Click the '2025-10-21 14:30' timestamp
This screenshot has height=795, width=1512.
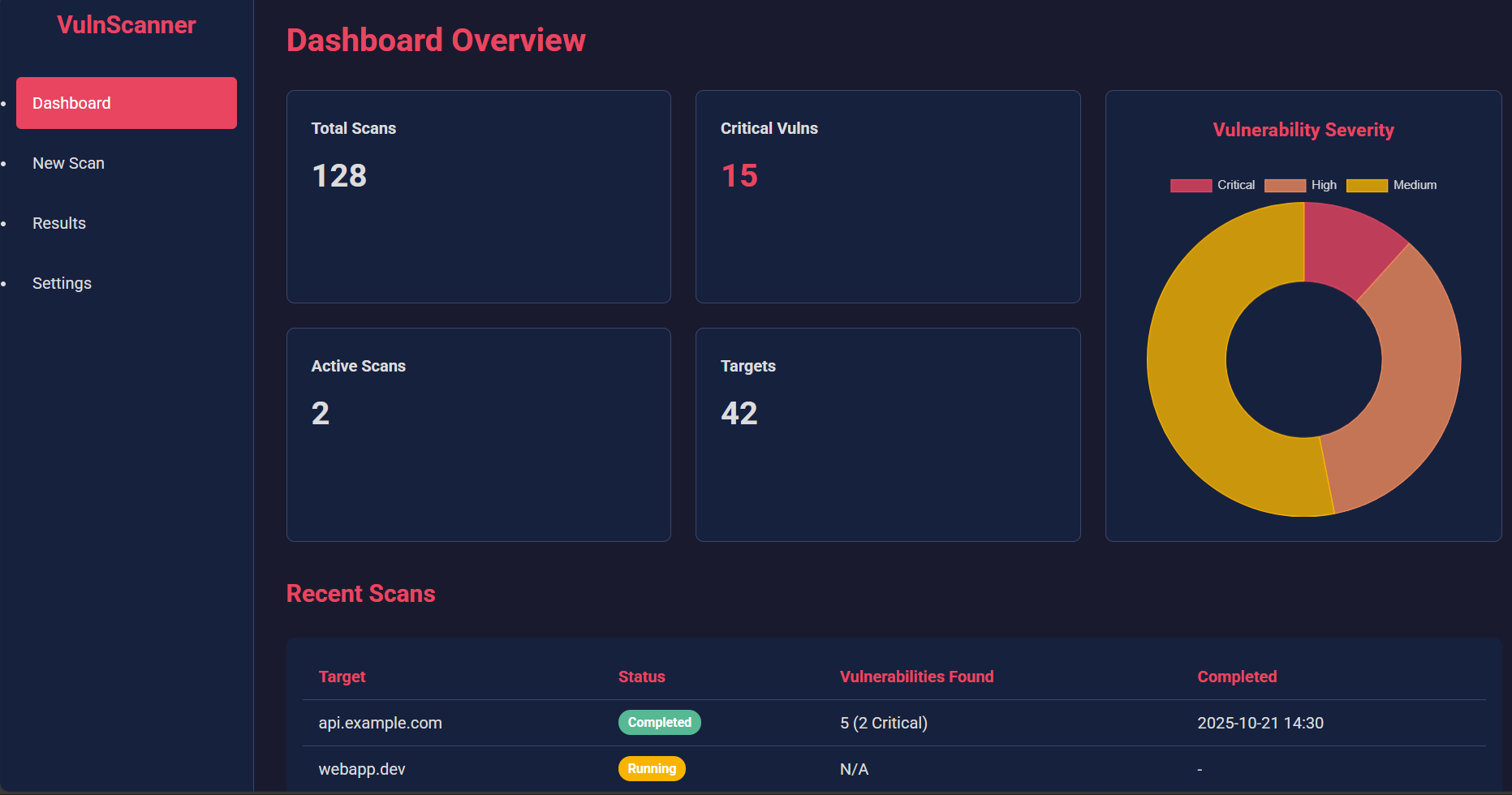1260,723
